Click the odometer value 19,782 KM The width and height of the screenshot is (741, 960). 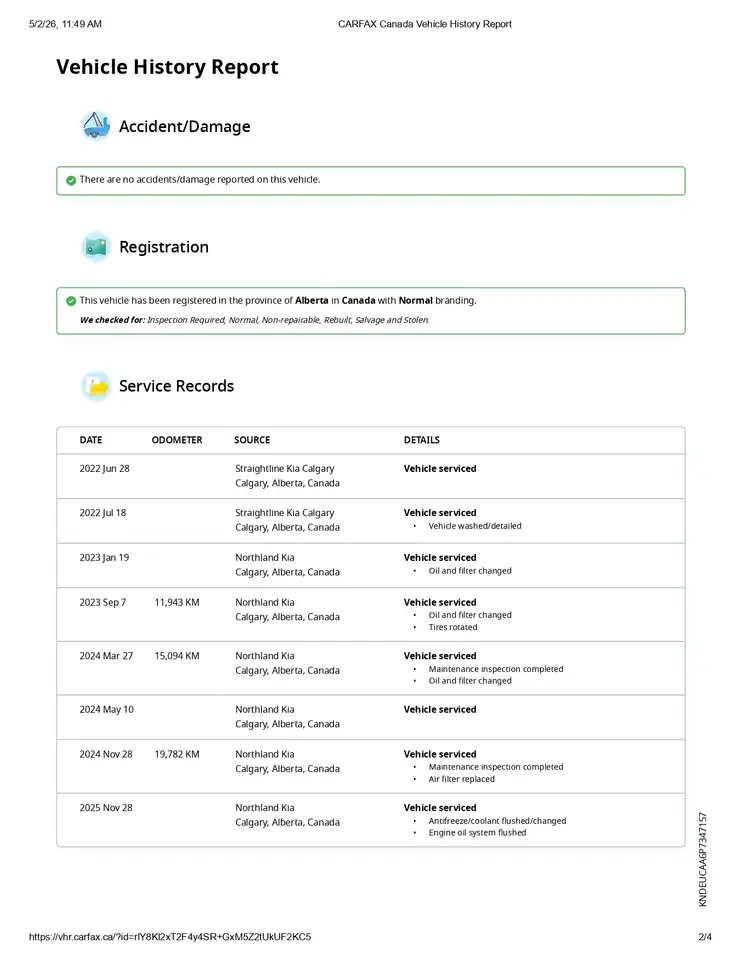(x=177, y=754)
